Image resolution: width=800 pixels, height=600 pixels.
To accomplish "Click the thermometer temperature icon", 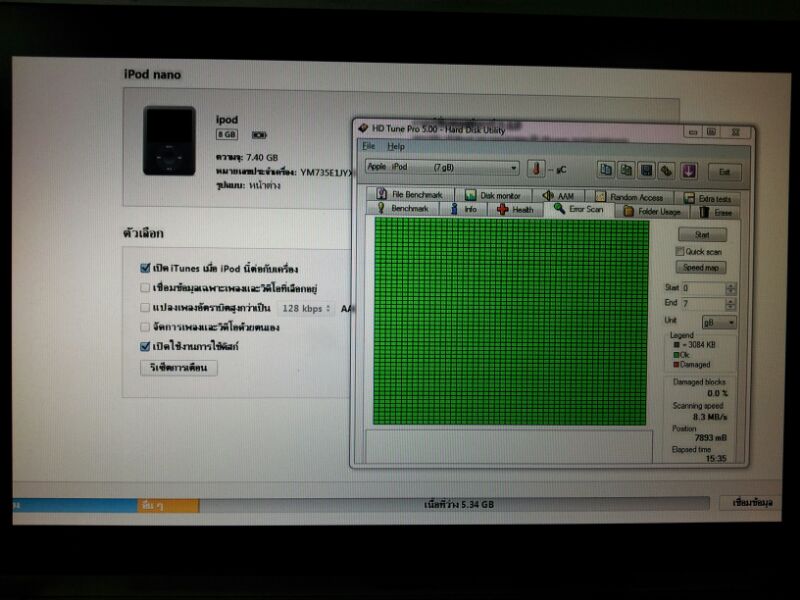I will point(536,168).
